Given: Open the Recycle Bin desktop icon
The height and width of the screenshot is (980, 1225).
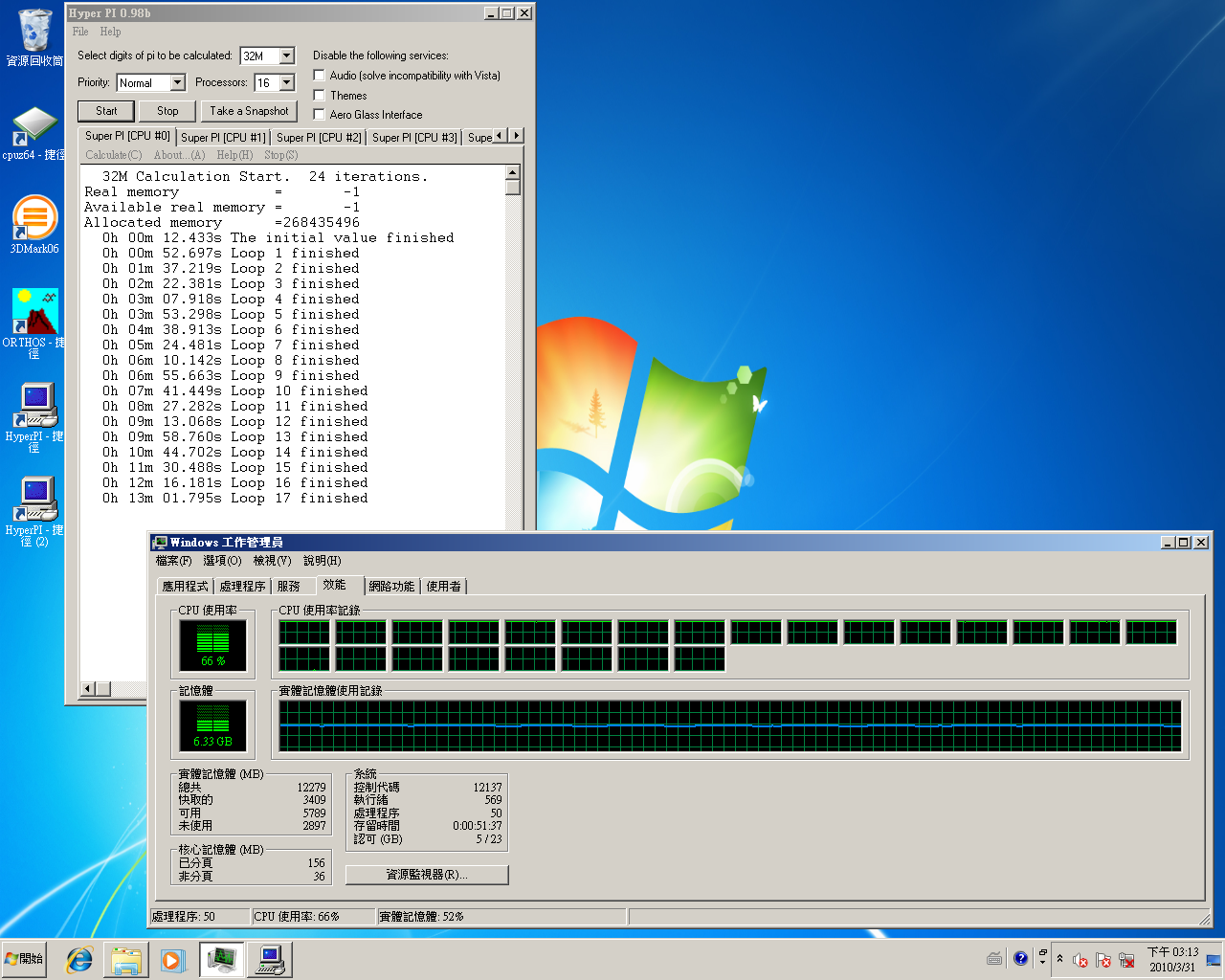Looking at the screenshot, I should [34, 37].
